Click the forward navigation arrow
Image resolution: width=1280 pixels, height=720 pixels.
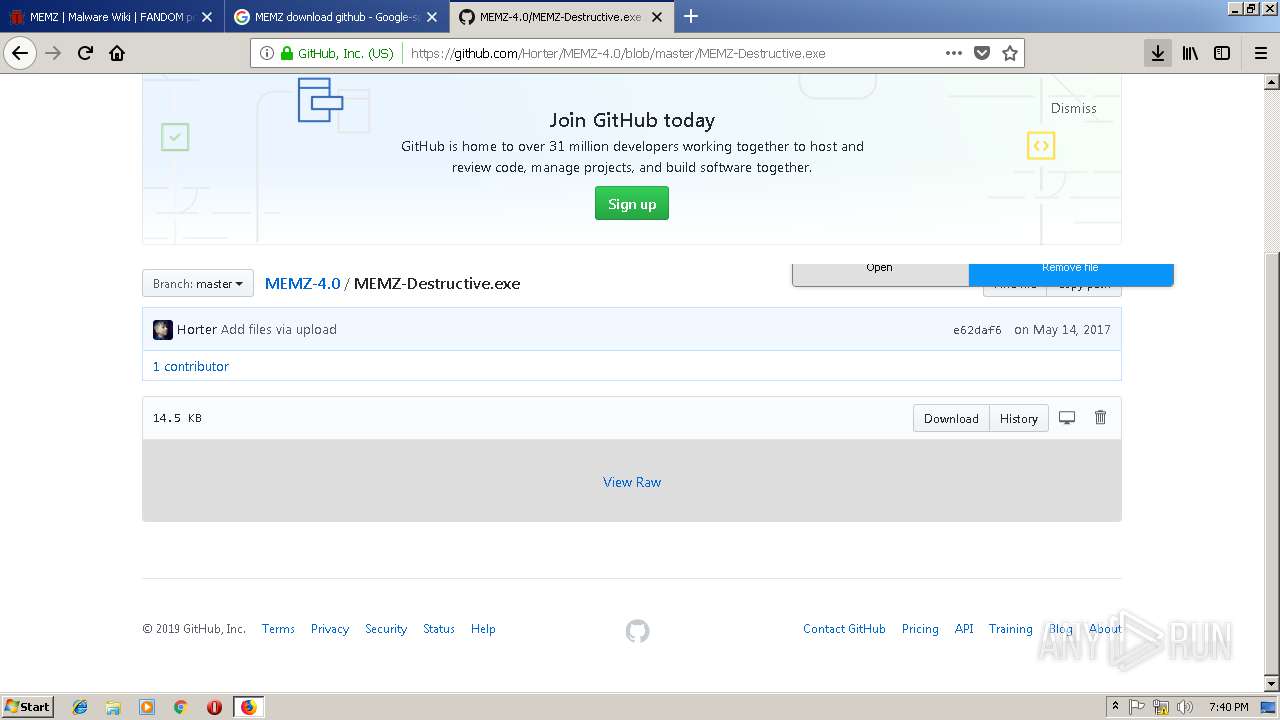click(53, 53)
